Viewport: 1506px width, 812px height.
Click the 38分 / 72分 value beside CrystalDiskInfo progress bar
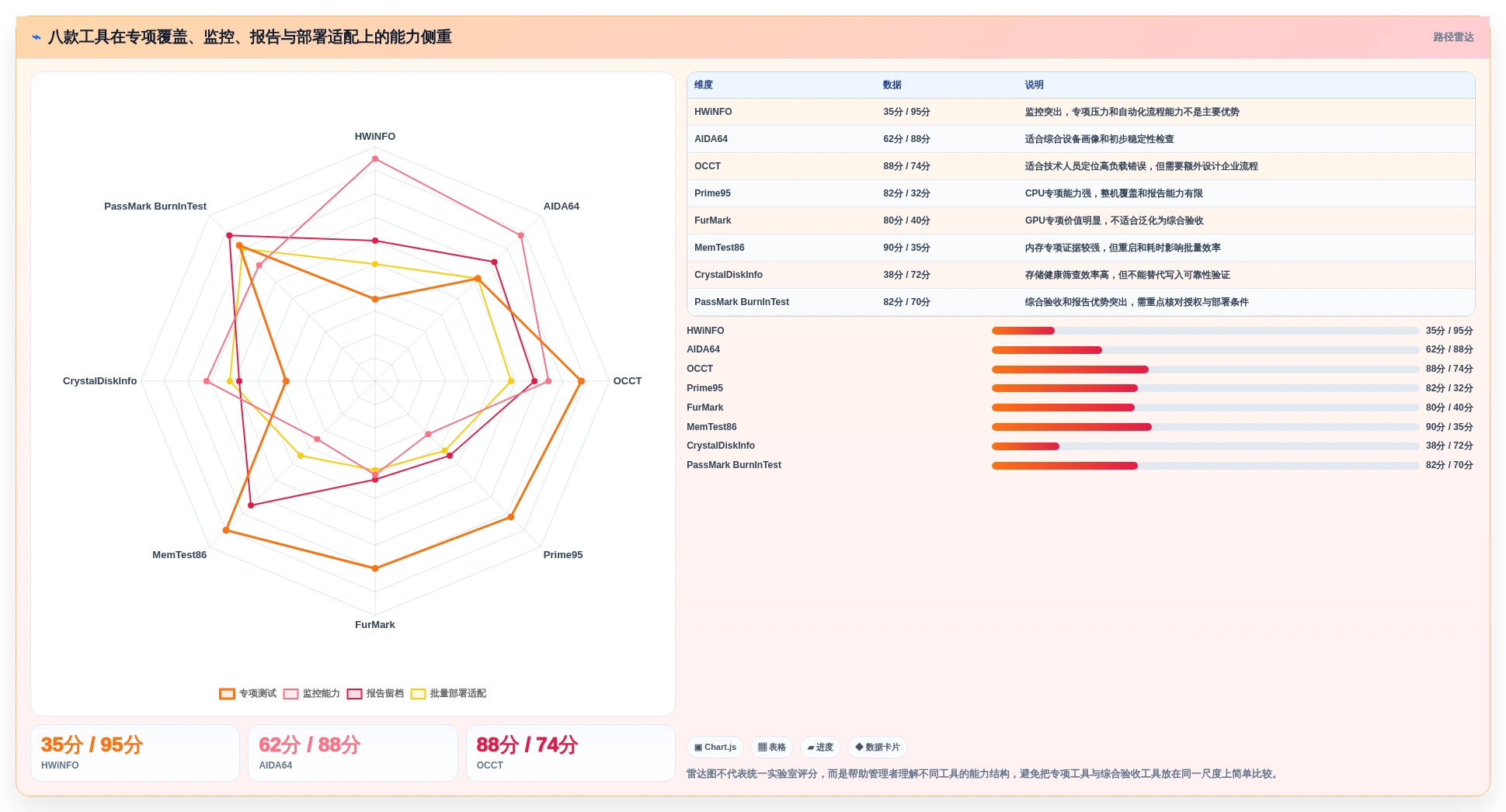[x=1449, y=446]
